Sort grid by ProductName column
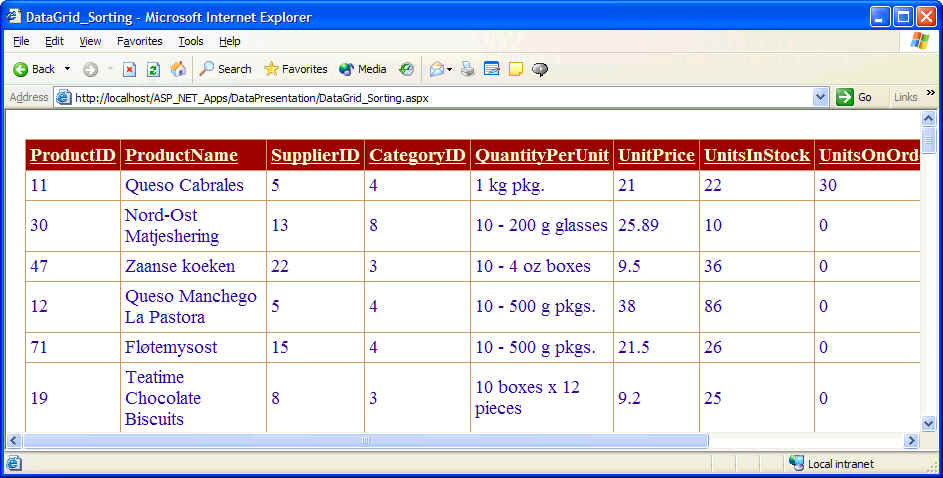Viewport: 943px width, 478px height. [181, 155]
